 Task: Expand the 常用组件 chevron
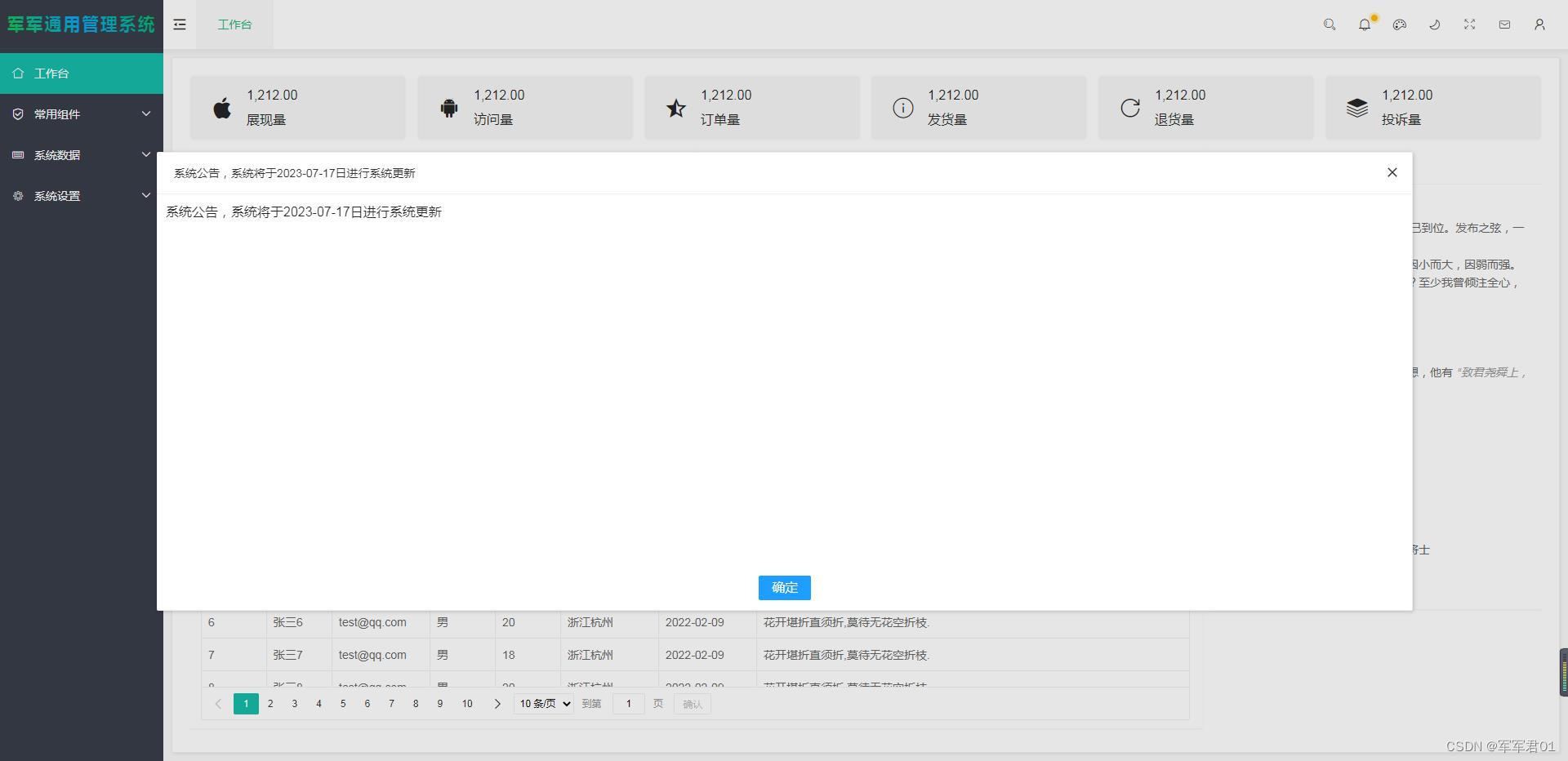pos(146,113)
